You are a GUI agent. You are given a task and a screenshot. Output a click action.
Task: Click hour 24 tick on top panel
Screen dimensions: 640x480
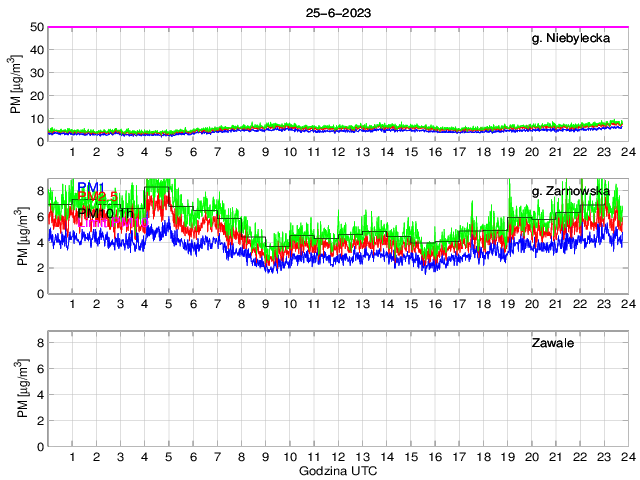[624, 151]
